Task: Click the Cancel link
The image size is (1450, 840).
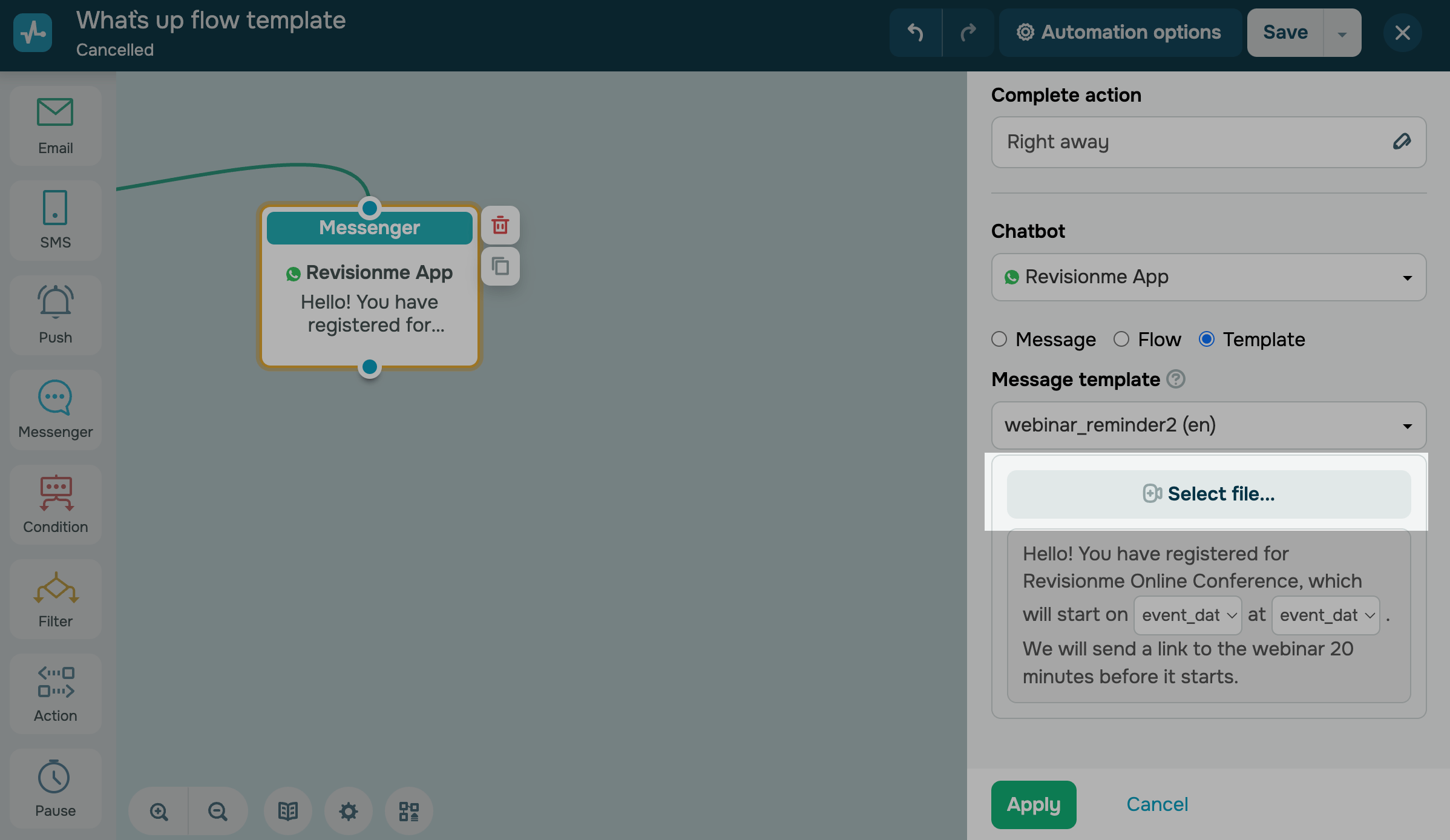Action: pos(1157,804)
